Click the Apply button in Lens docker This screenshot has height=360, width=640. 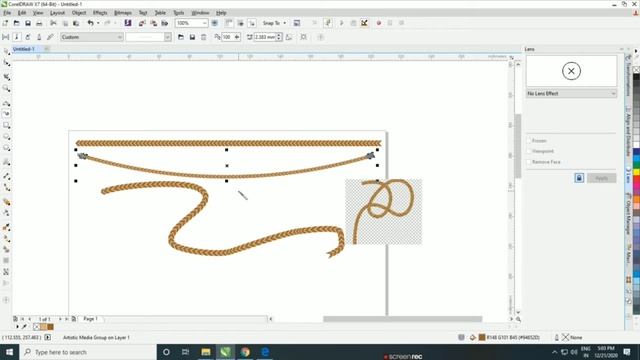click(602, 178)
